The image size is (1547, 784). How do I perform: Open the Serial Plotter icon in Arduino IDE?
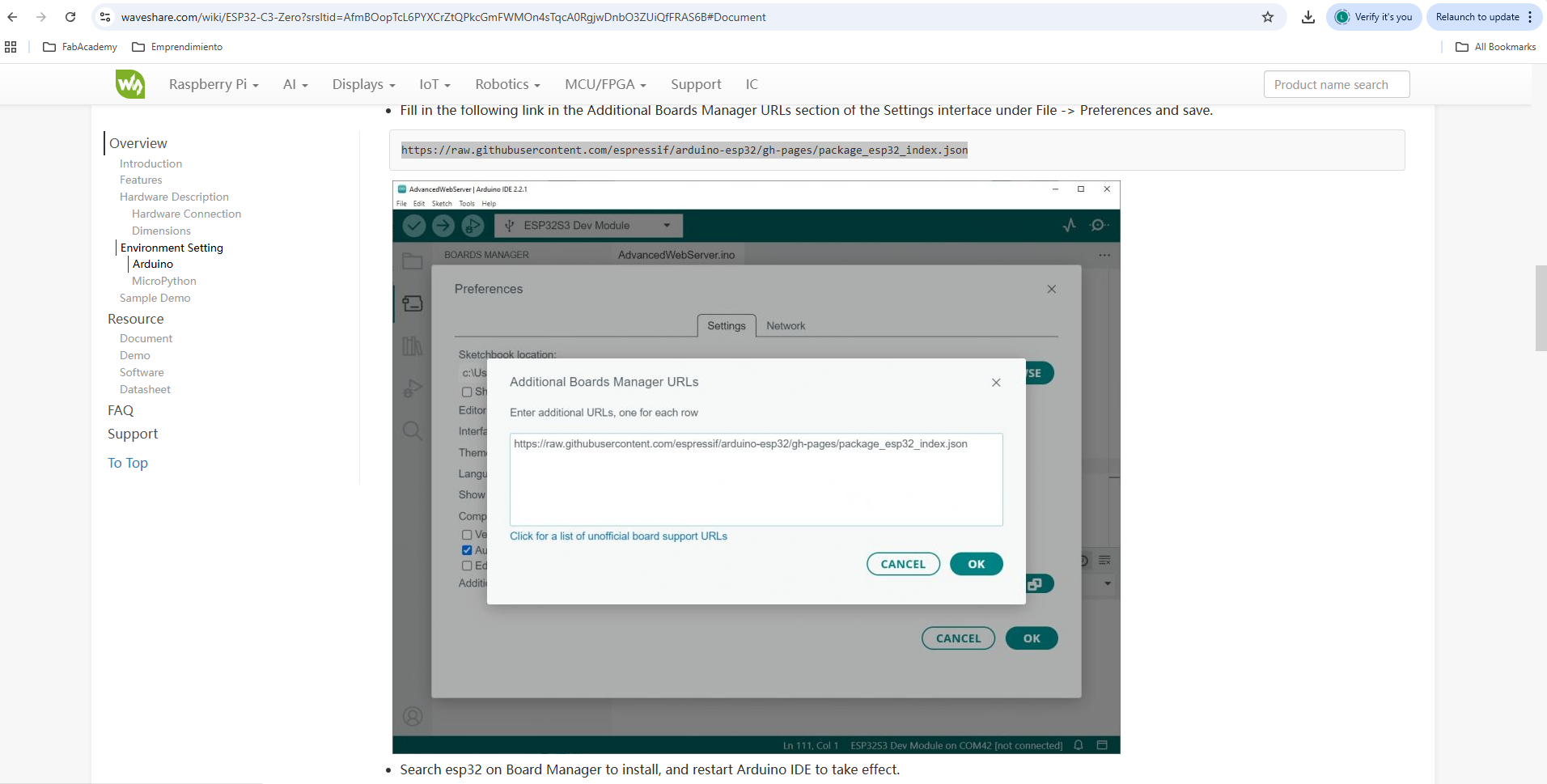tap(1070, 226)
